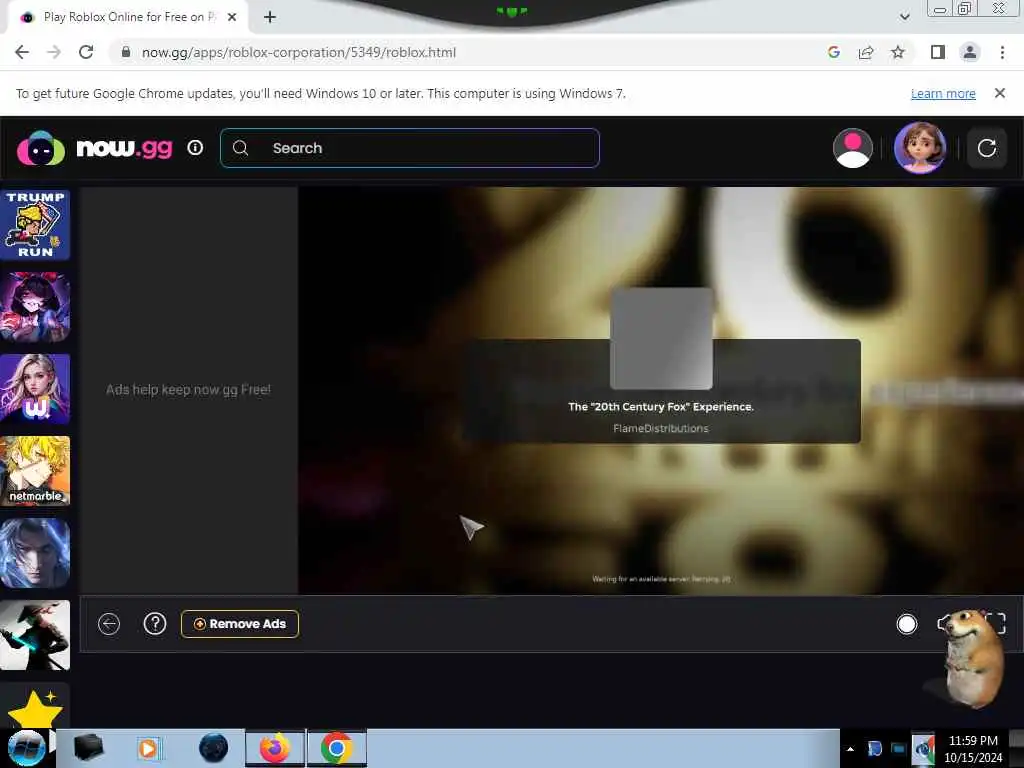This screenshot has width=1024, height=768.
Task: Show hidden system tray icons
Action: 850,749
